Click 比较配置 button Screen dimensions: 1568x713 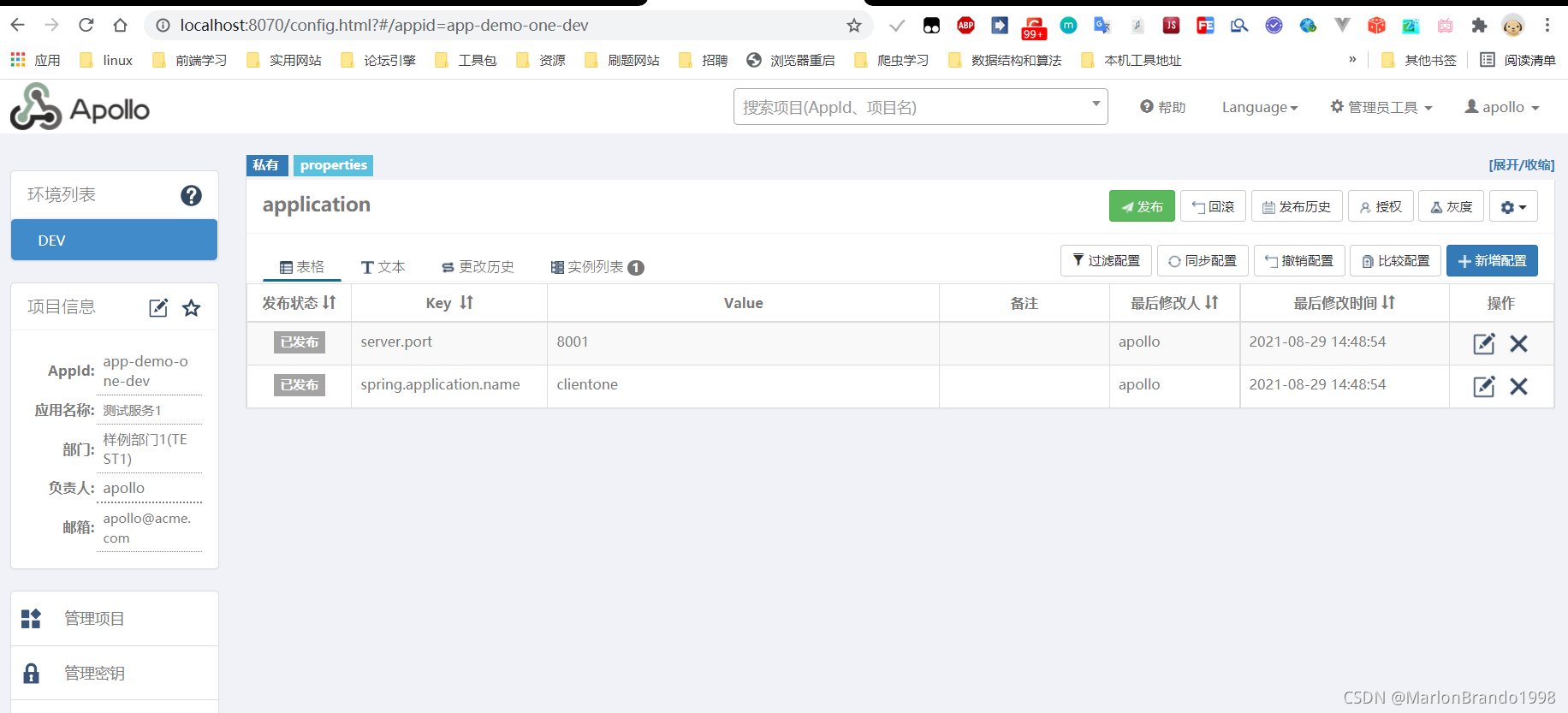1396,261
